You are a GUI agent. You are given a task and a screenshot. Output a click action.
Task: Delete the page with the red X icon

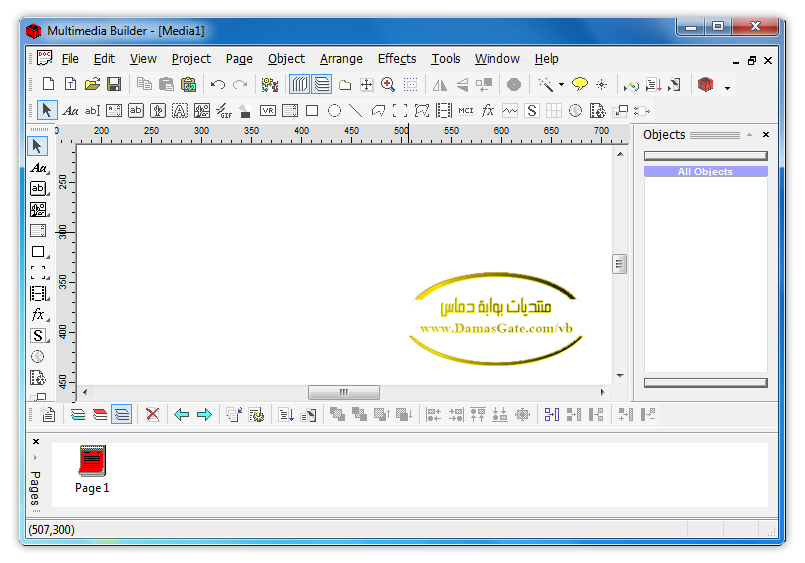pyautogui.click(x=152, y=414)
